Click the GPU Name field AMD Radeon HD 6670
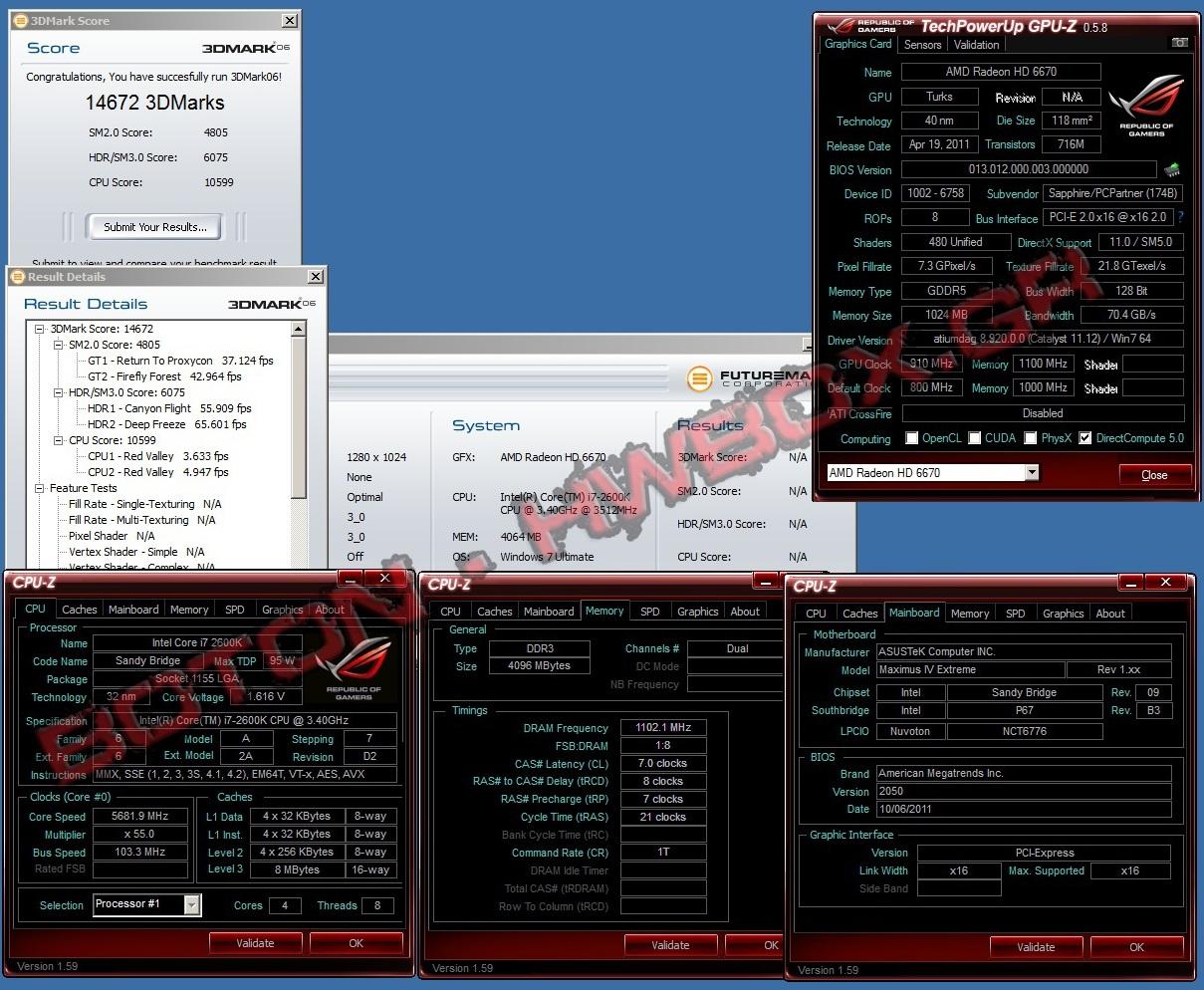The width and height of the screenshot is (1204, 990). coord(1001,72)
